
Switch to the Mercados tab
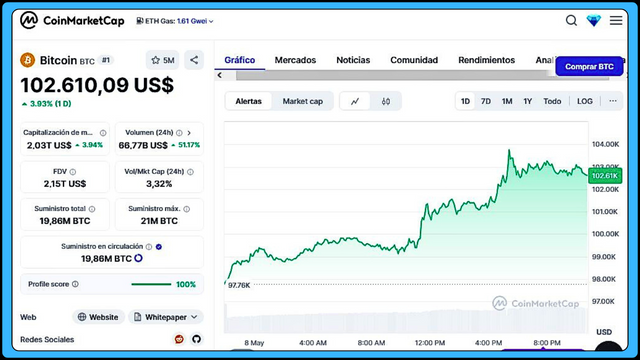(x=295, y=60)
